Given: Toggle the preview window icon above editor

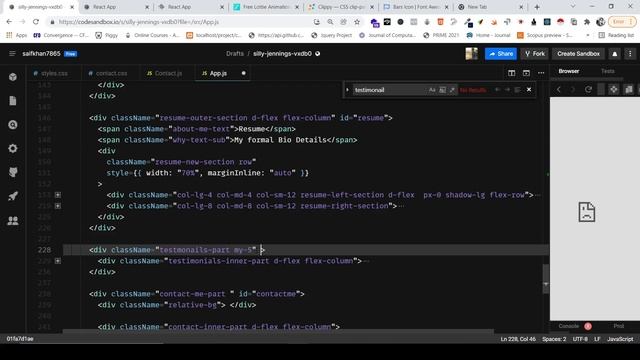Looking at the screenshot, I should pos(526,73).
